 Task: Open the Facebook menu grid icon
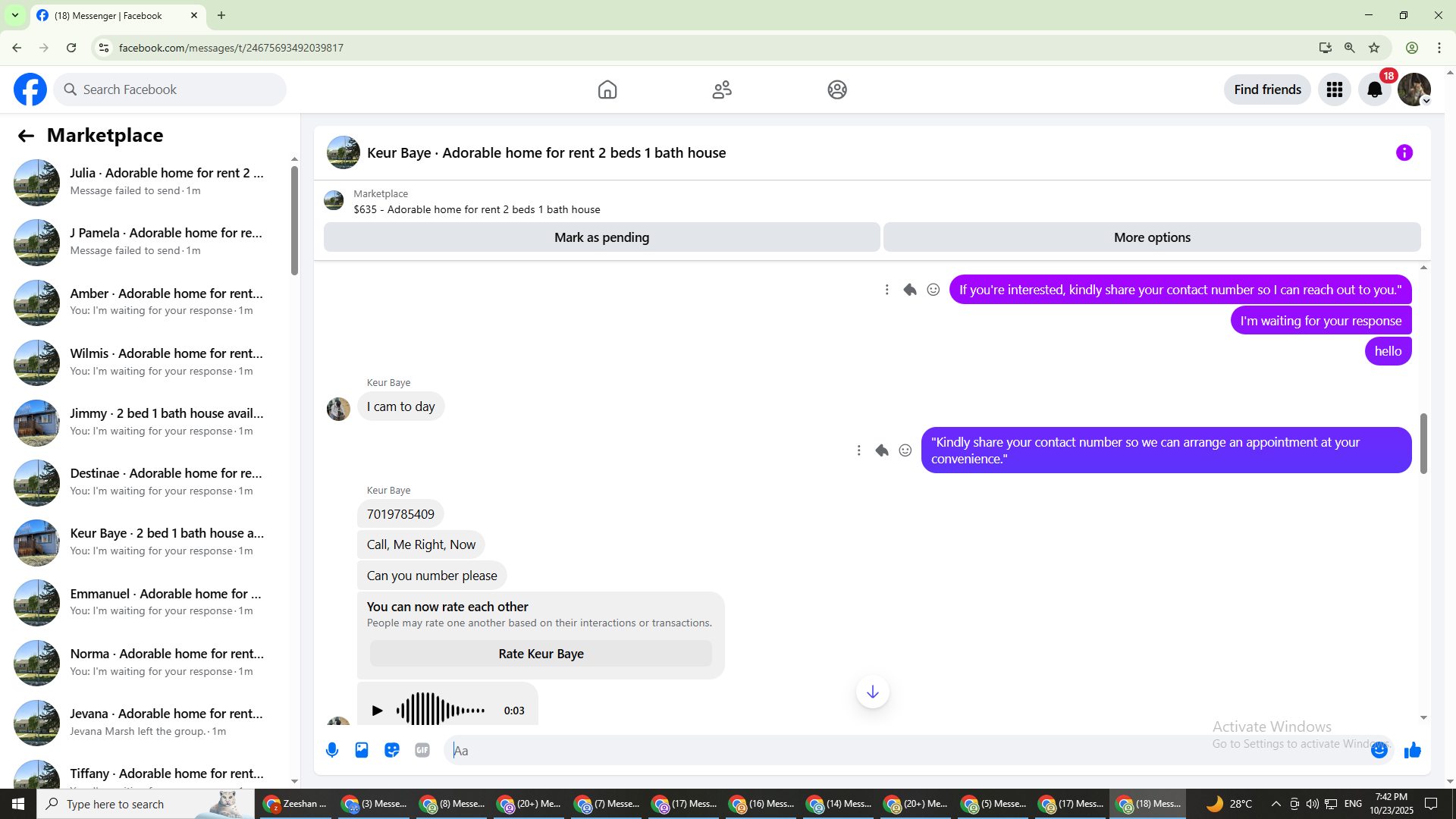tap(1335, 89)
